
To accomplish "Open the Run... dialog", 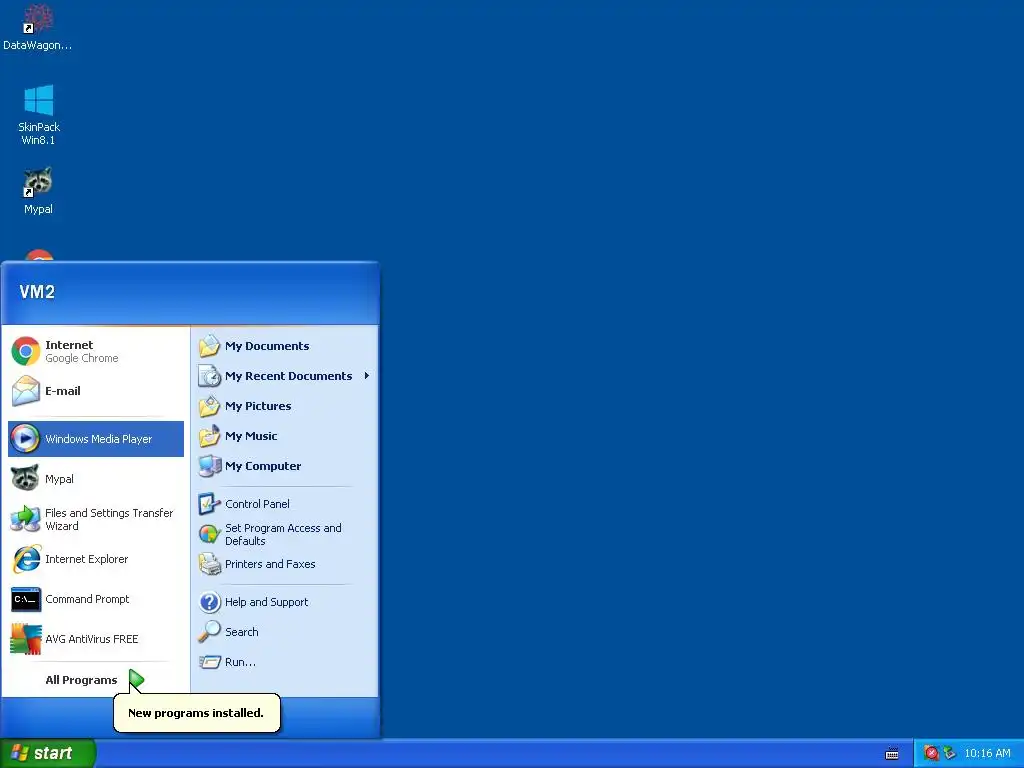I will tap(285, 662).
